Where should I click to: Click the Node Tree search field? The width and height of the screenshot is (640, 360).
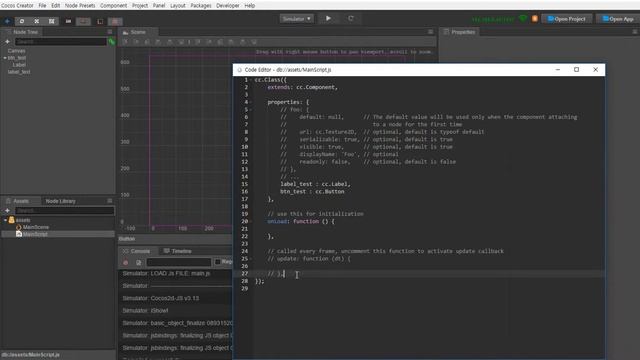tap(61, 42)
